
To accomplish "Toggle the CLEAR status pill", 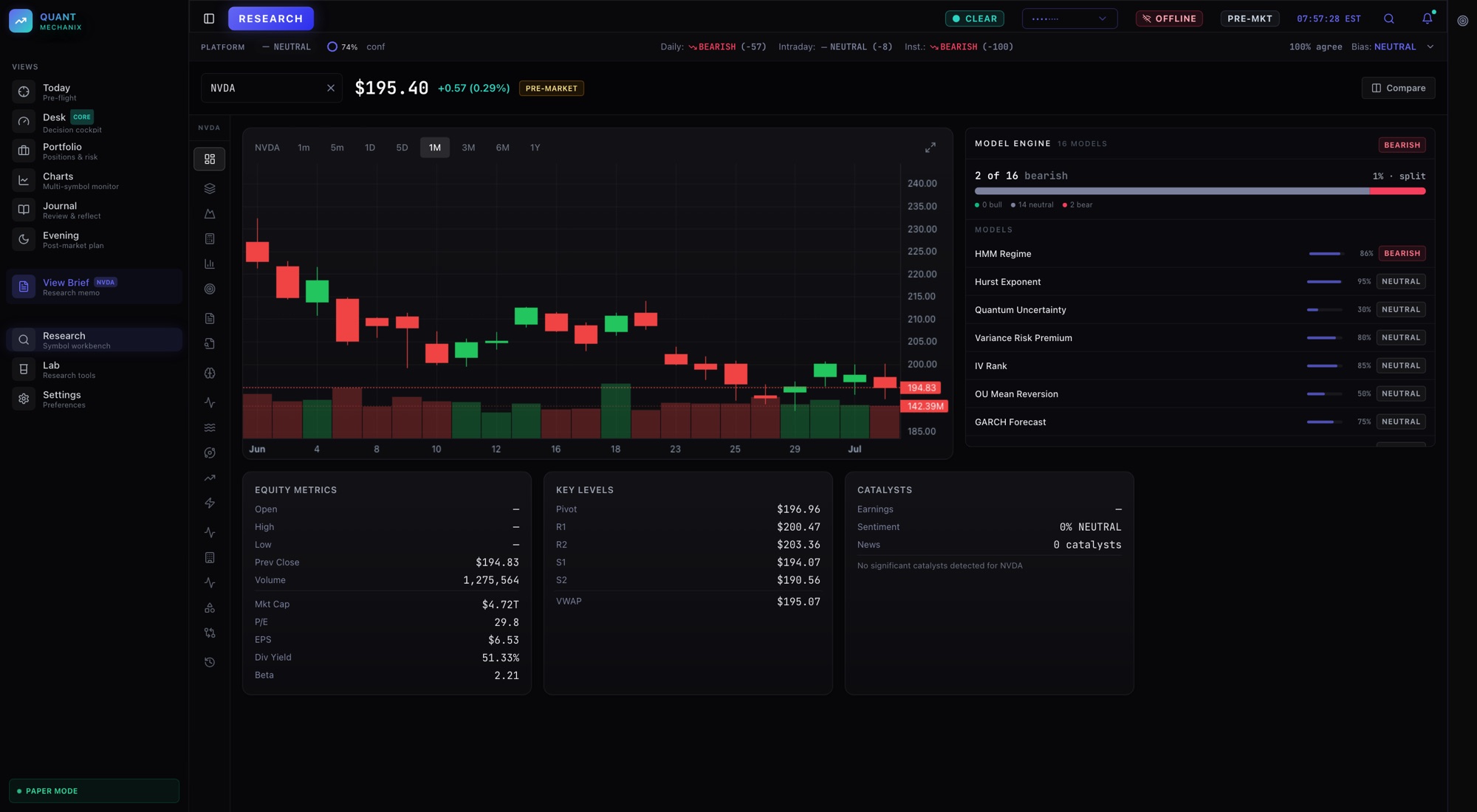I will point(974,18).
